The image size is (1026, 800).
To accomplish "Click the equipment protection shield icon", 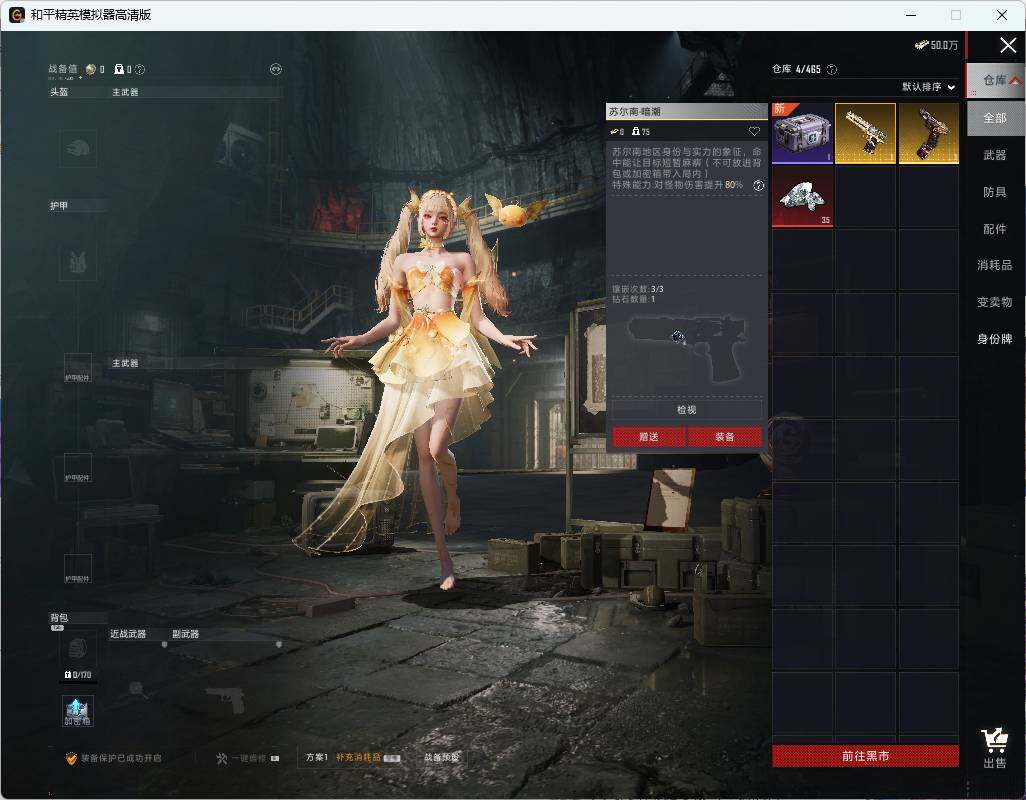I will (x=71, y=758).
